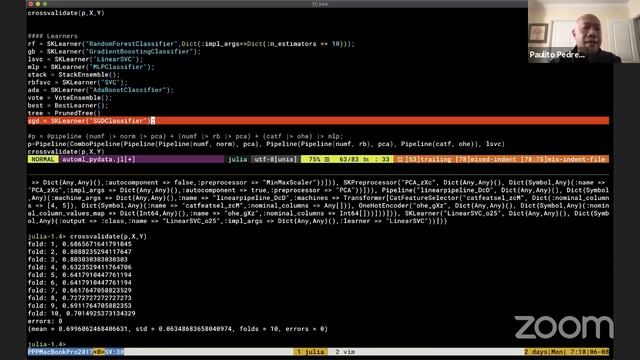Click the 'fold: 10' result line
The width and height of the screenshot is (640, 360).
click(x=82, y=313)
